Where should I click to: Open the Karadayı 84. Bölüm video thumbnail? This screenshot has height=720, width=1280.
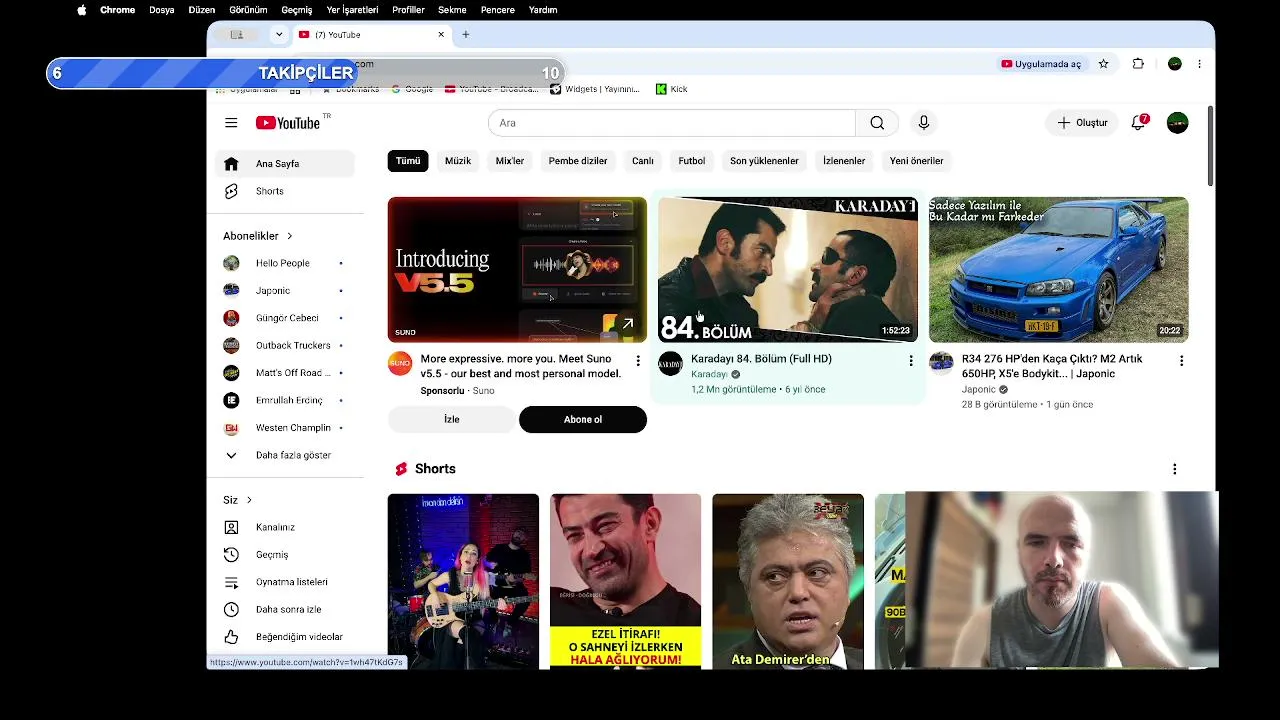point(788,270)
